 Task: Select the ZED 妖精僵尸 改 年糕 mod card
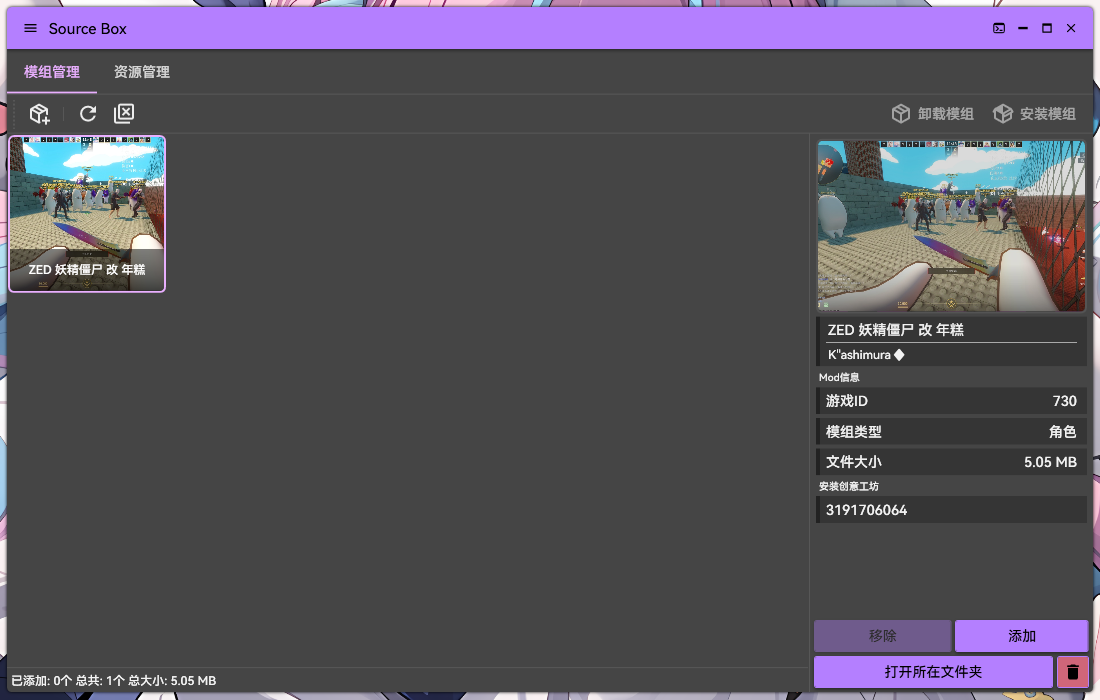[87, 214]
